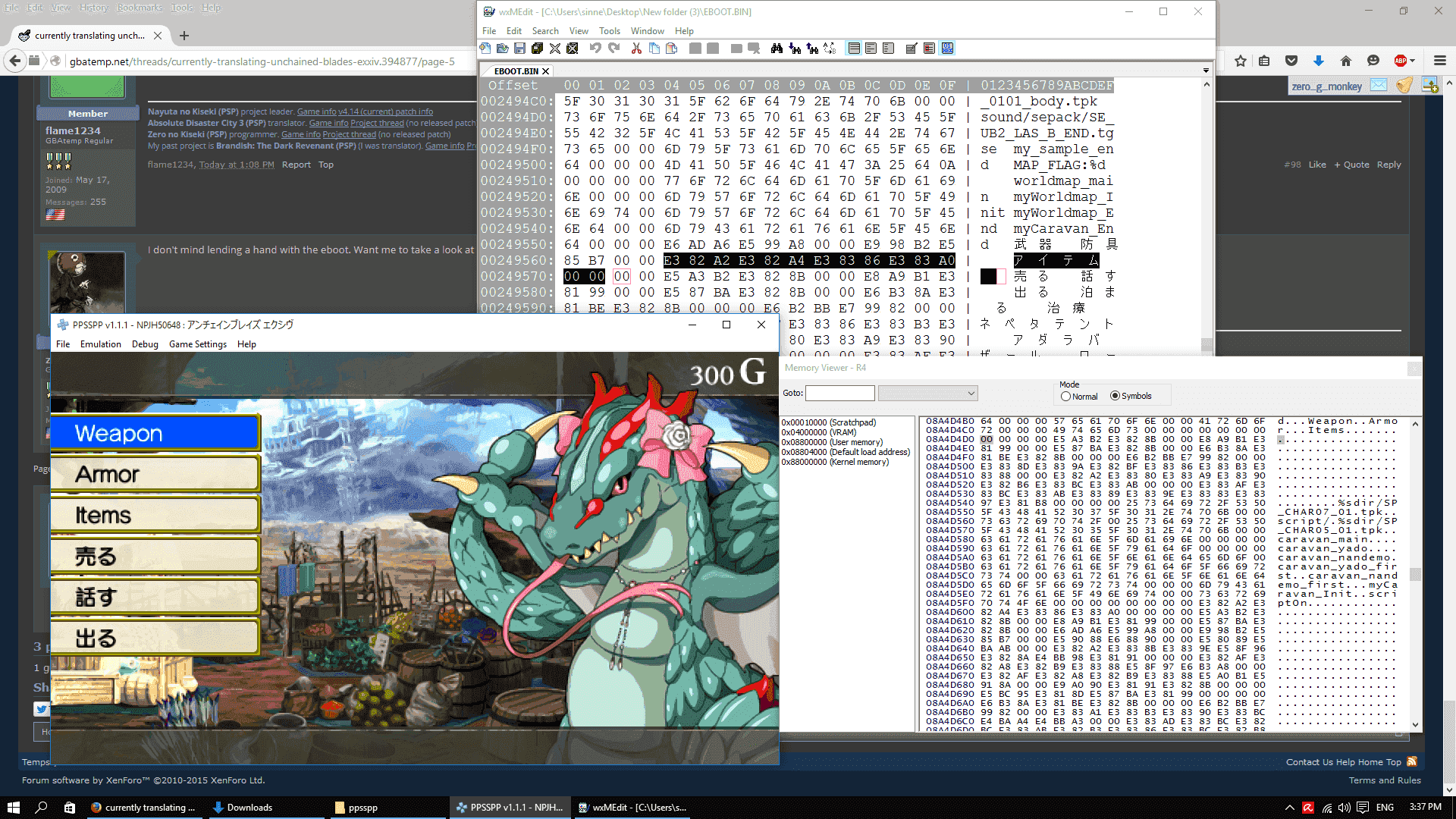Click the wxMEdit hex view vertical scrollbar
Viewport: 1456px width, 819px height.
pos(1207,216)
